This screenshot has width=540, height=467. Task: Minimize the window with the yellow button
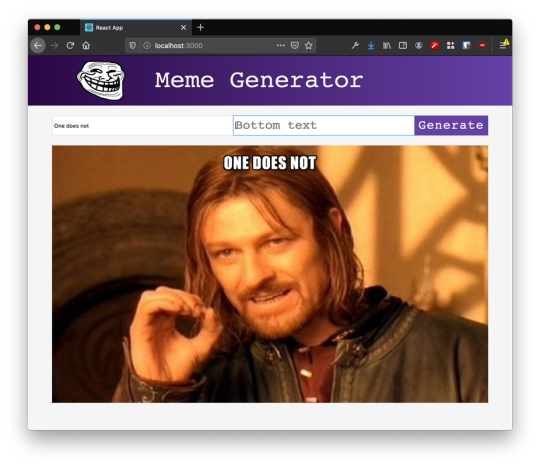(48, 27)
